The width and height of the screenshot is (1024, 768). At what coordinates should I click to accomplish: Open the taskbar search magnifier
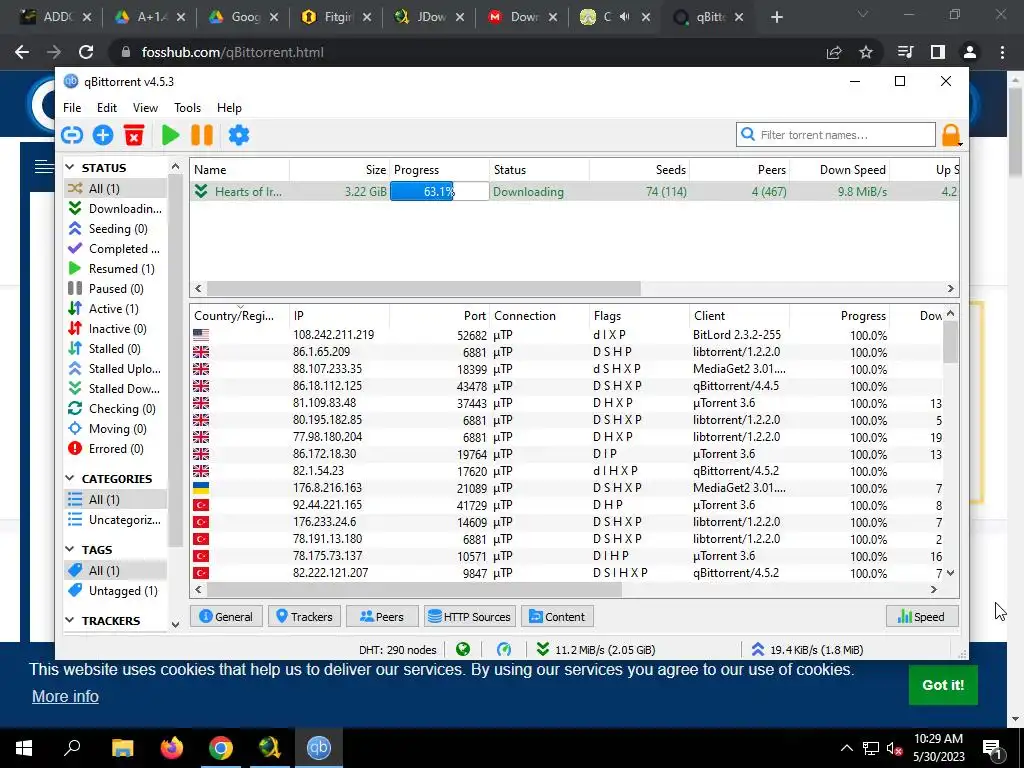point(72,748)
